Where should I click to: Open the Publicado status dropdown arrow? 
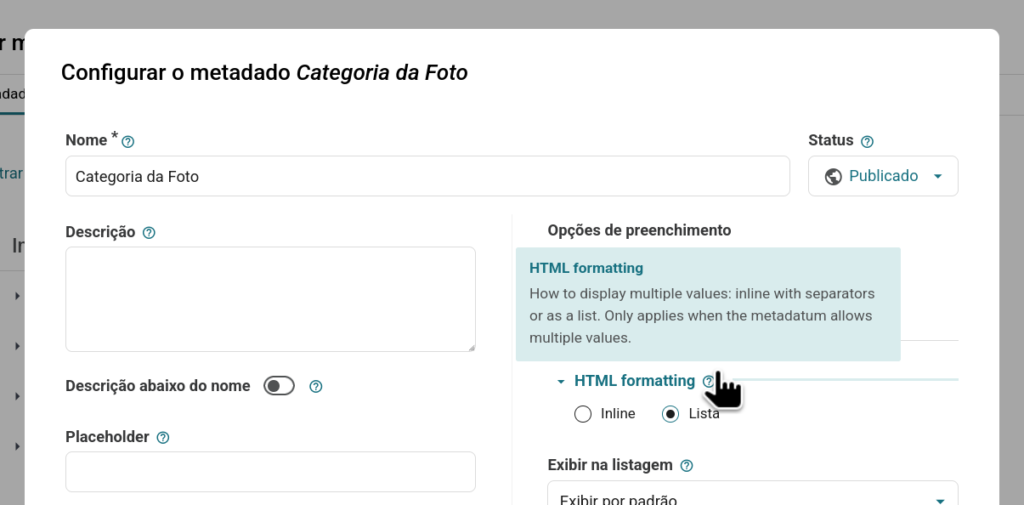pyautogui.click(x=937, y=176)
